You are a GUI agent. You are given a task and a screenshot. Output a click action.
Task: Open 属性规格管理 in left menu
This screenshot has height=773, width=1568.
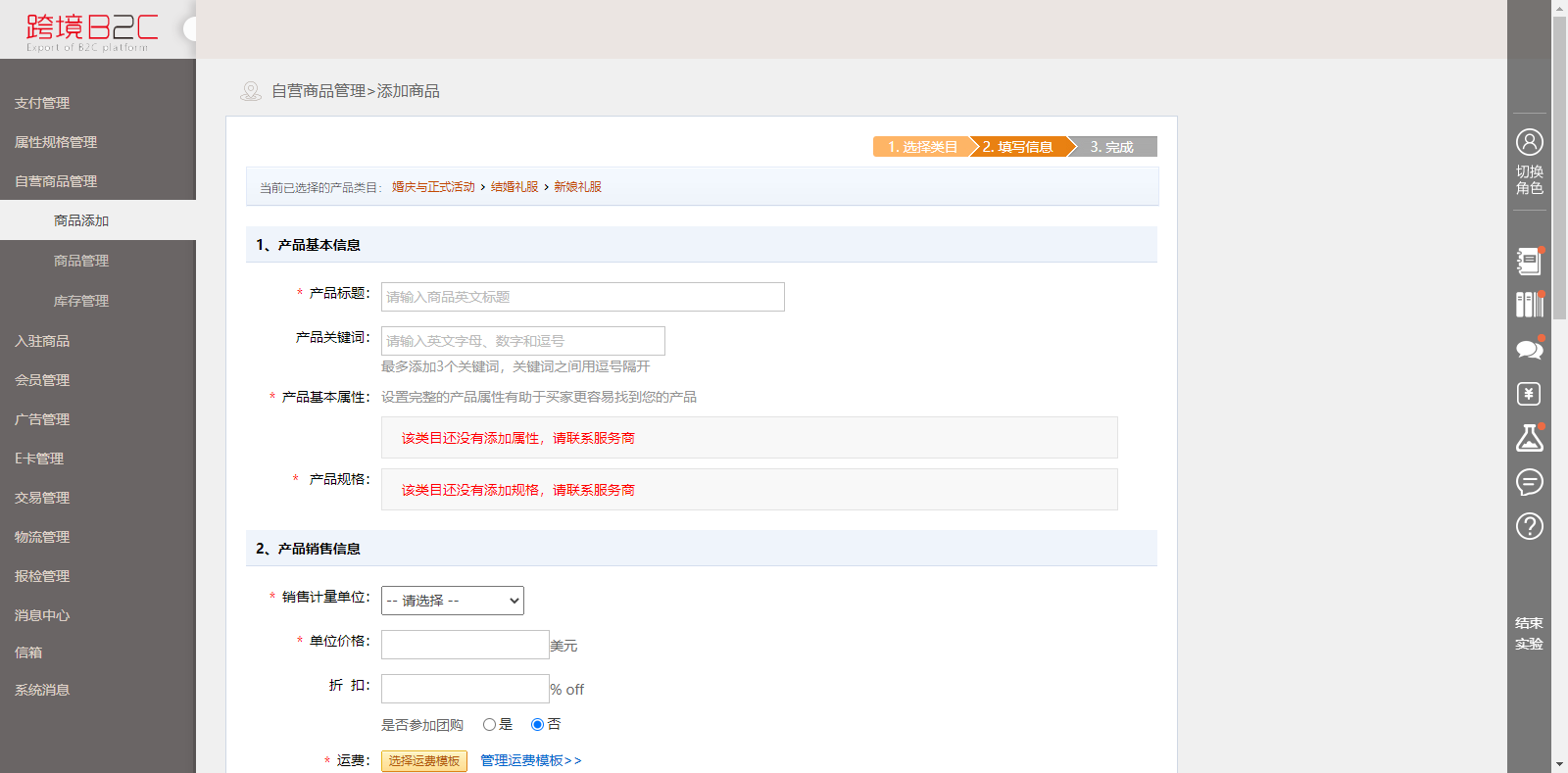pos(56,142)
